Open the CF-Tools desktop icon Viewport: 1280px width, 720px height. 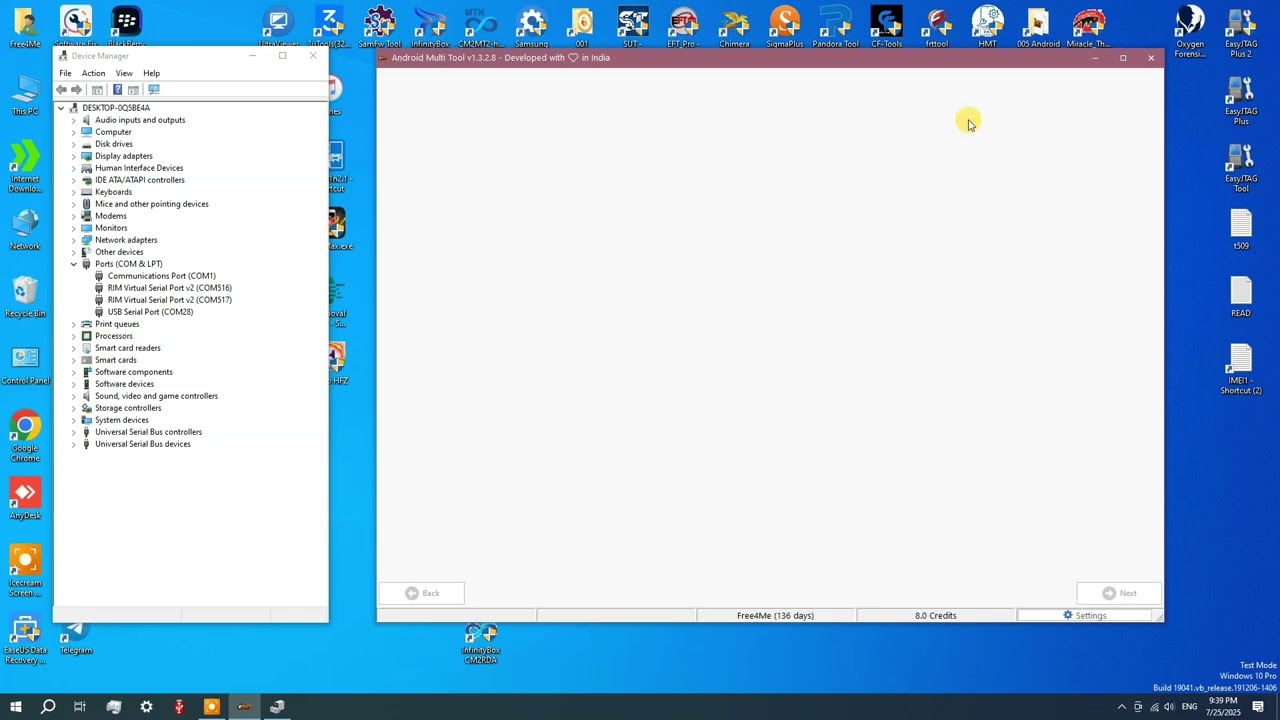point(886,28)
